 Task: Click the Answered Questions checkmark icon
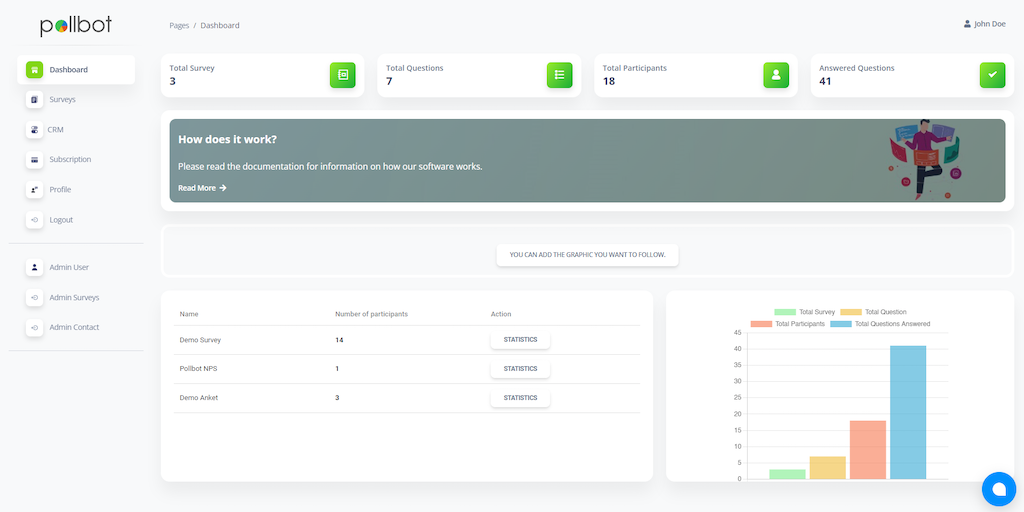(992, 75)
